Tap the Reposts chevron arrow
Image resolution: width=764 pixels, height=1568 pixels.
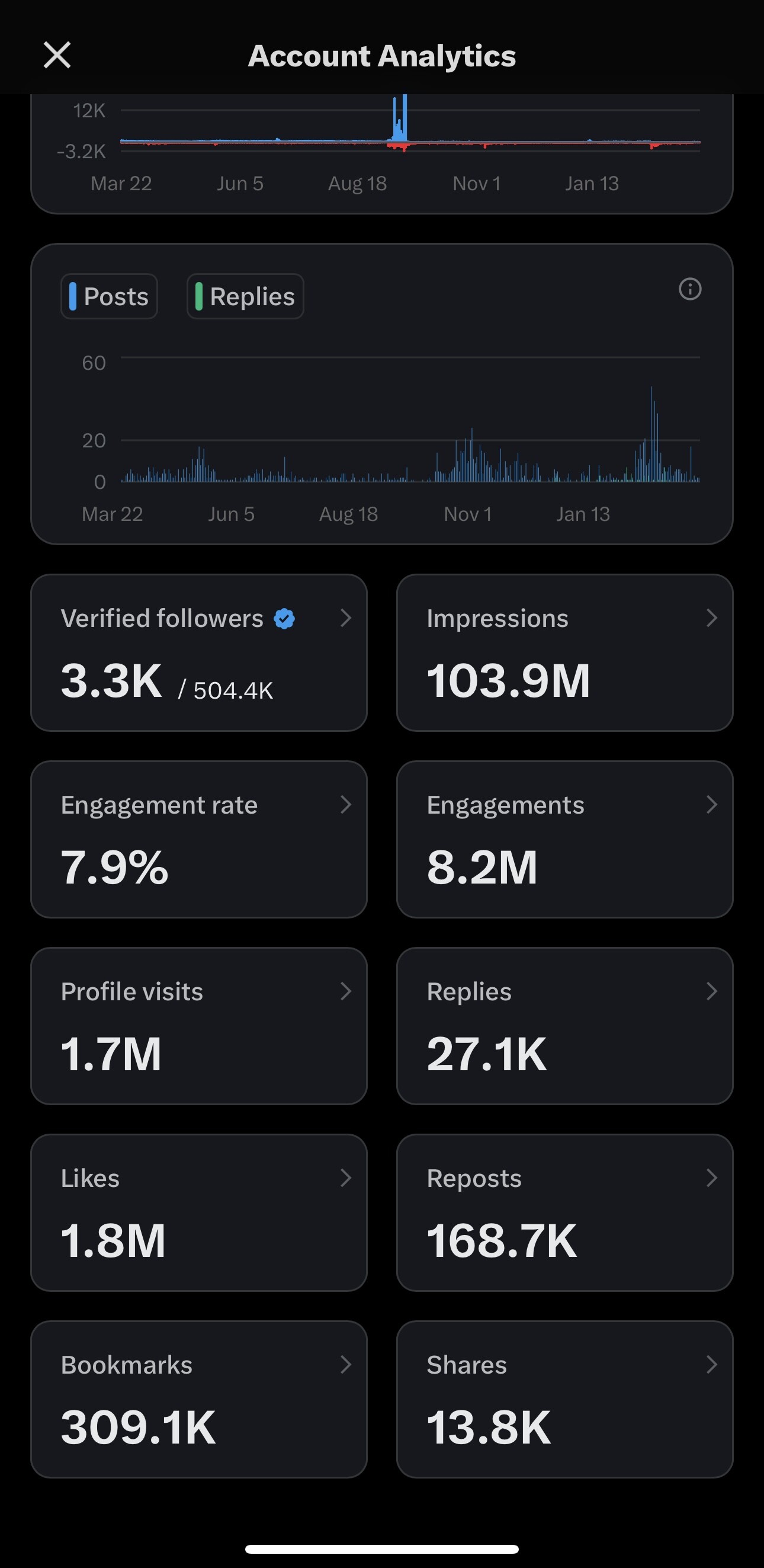pyautogui.click(x=712, y=1178)
